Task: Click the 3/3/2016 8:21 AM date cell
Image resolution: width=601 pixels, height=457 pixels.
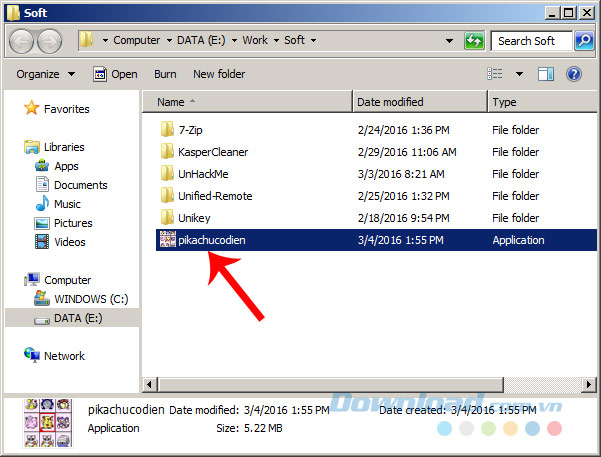Action: 401,174
